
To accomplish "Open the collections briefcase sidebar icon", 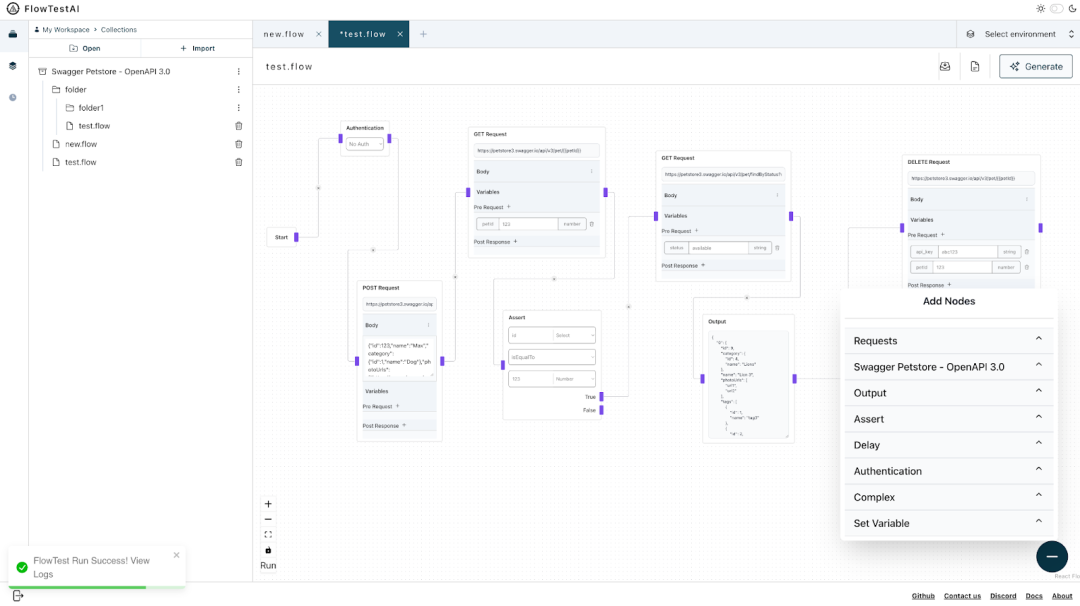I will [x=12, y=34].
